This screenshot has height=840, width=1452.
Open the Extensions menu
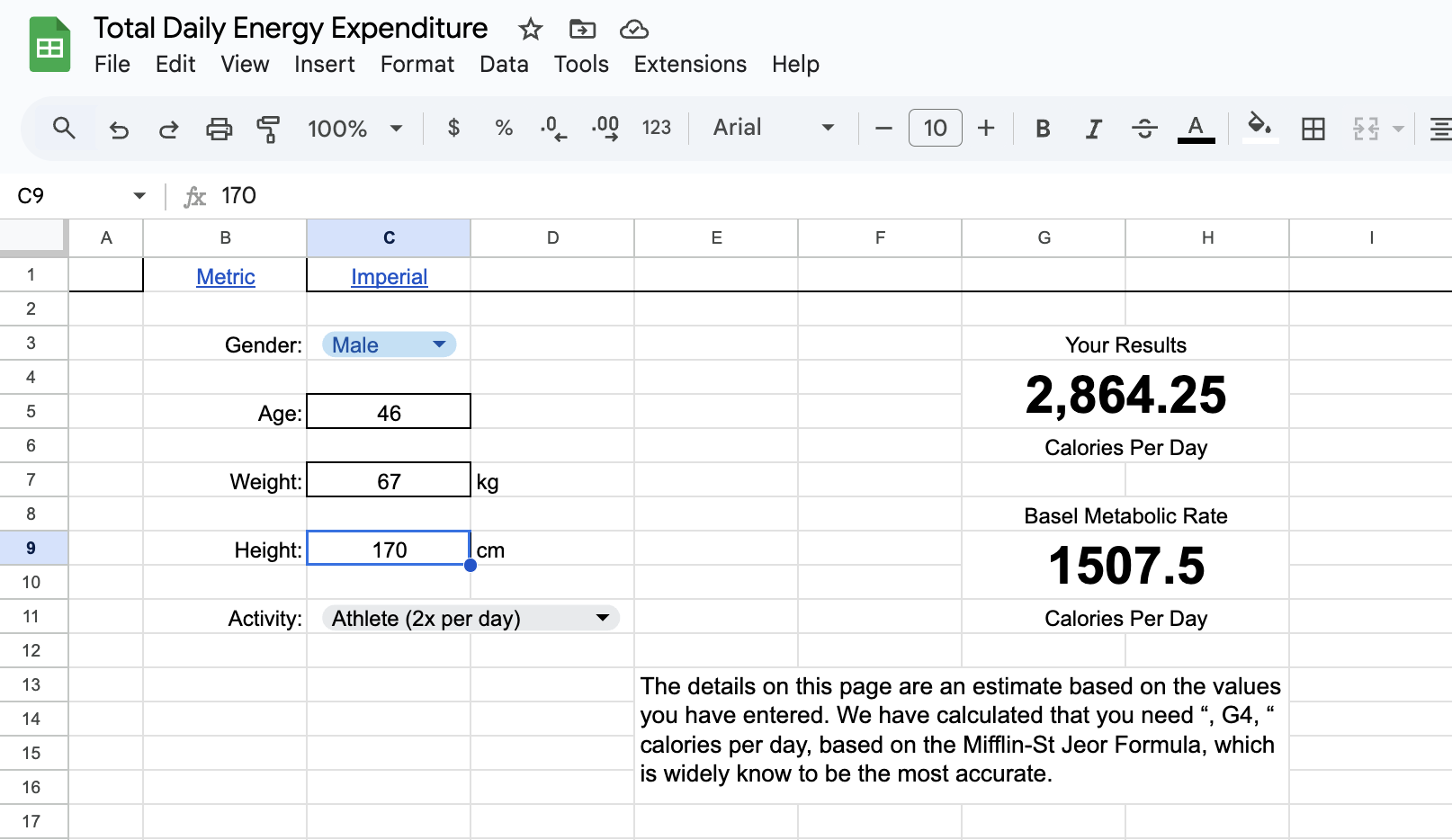(x=690, y=65)
